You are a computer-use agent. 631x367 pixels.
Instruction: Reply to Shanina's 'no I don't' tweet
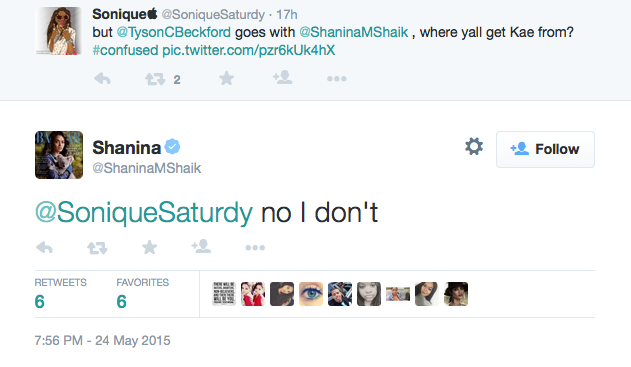(x=44, y=247)
